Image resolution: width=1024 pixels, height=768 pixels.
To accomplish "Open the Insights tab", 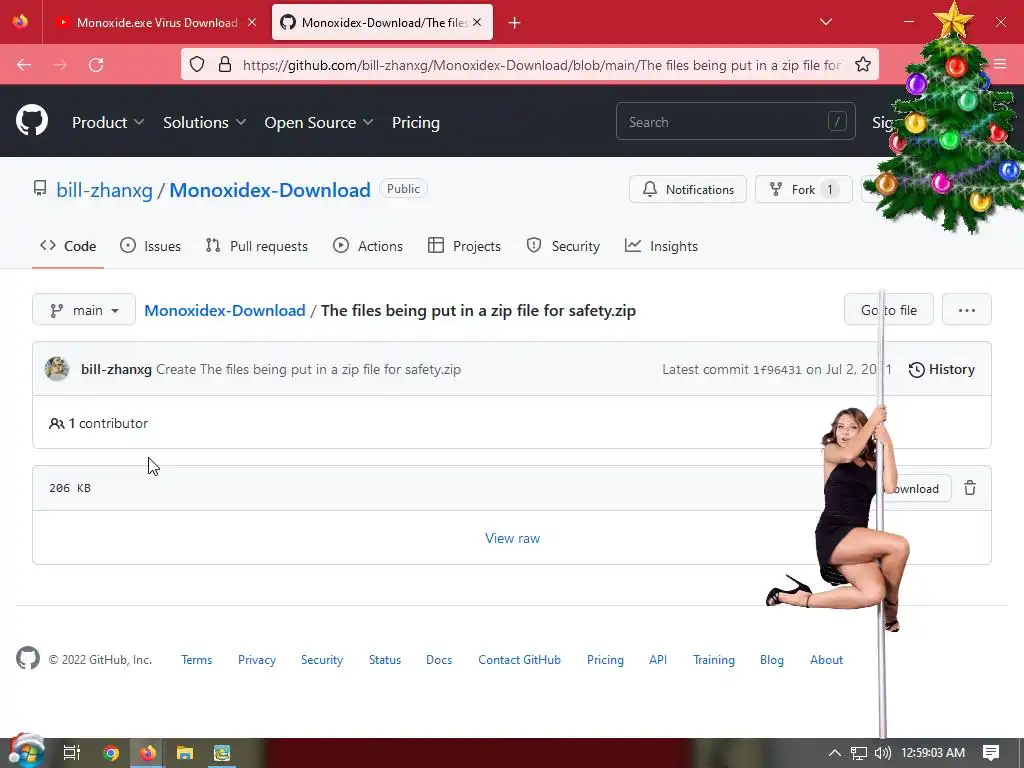I will click(661, 246).
